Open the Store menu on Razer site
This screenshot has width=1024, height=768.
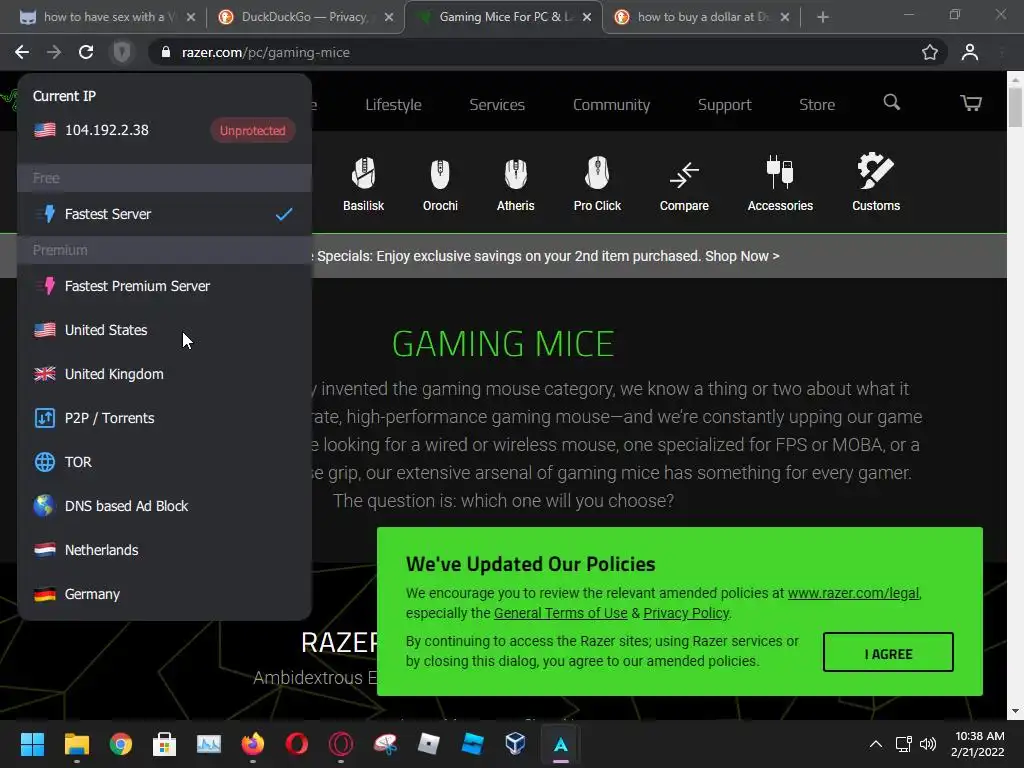817,104
